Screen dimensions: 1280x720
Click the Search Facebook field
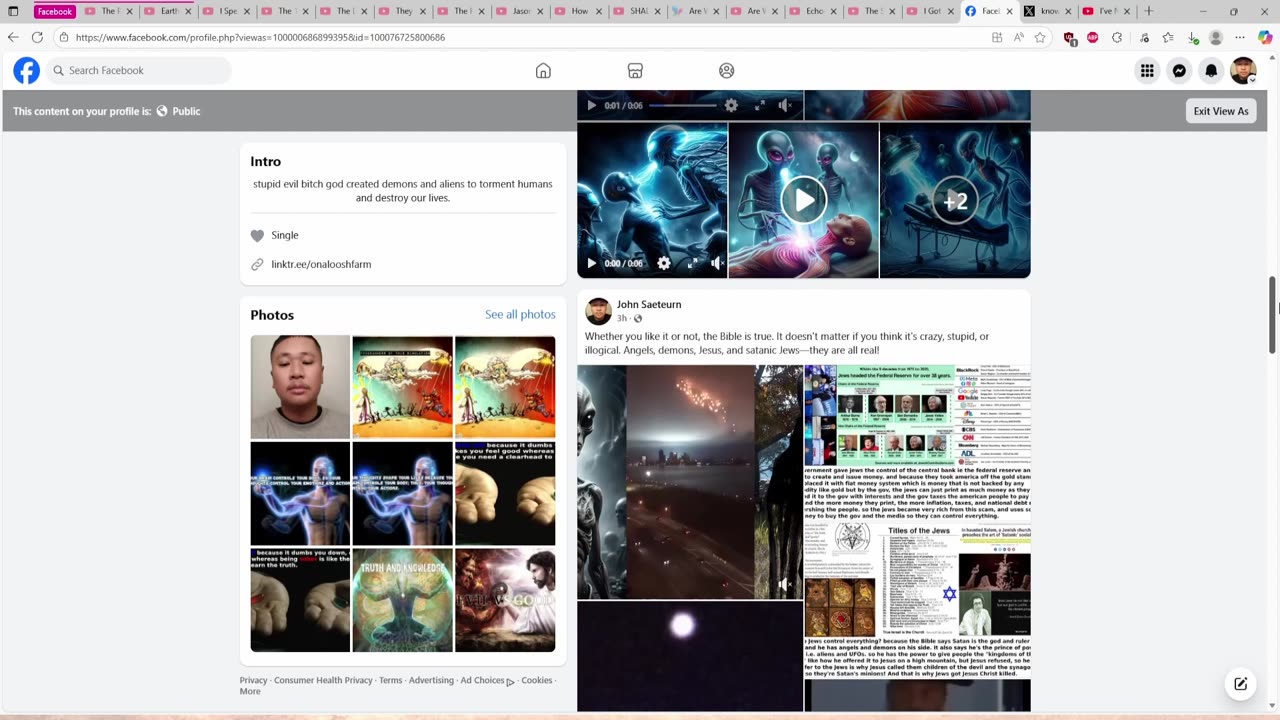tap(139, 71)
